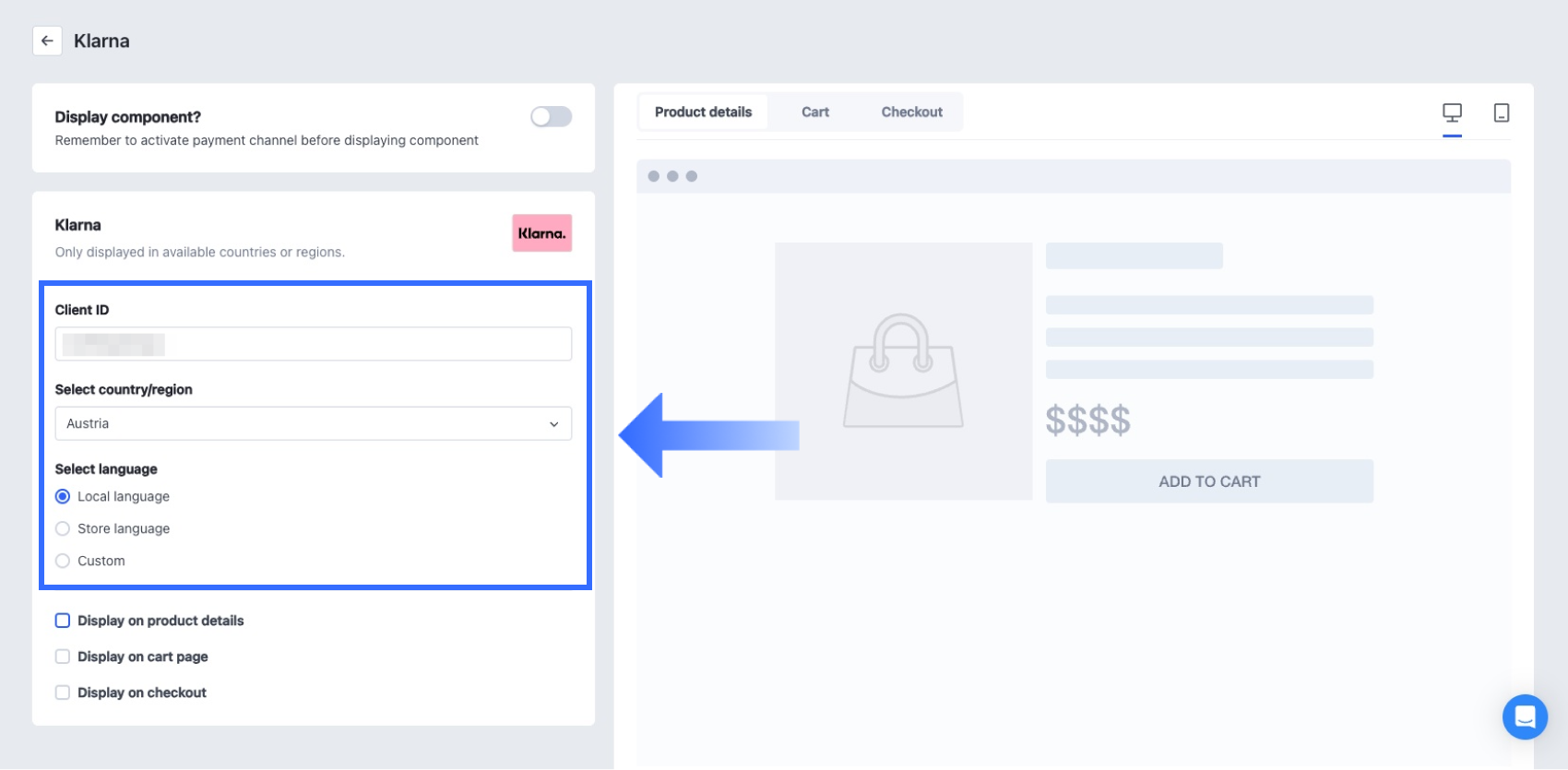Click the ADD TO CART preview button
Screen dimensions: 1568x770
pyautogui.click(x=1209, y=481)
